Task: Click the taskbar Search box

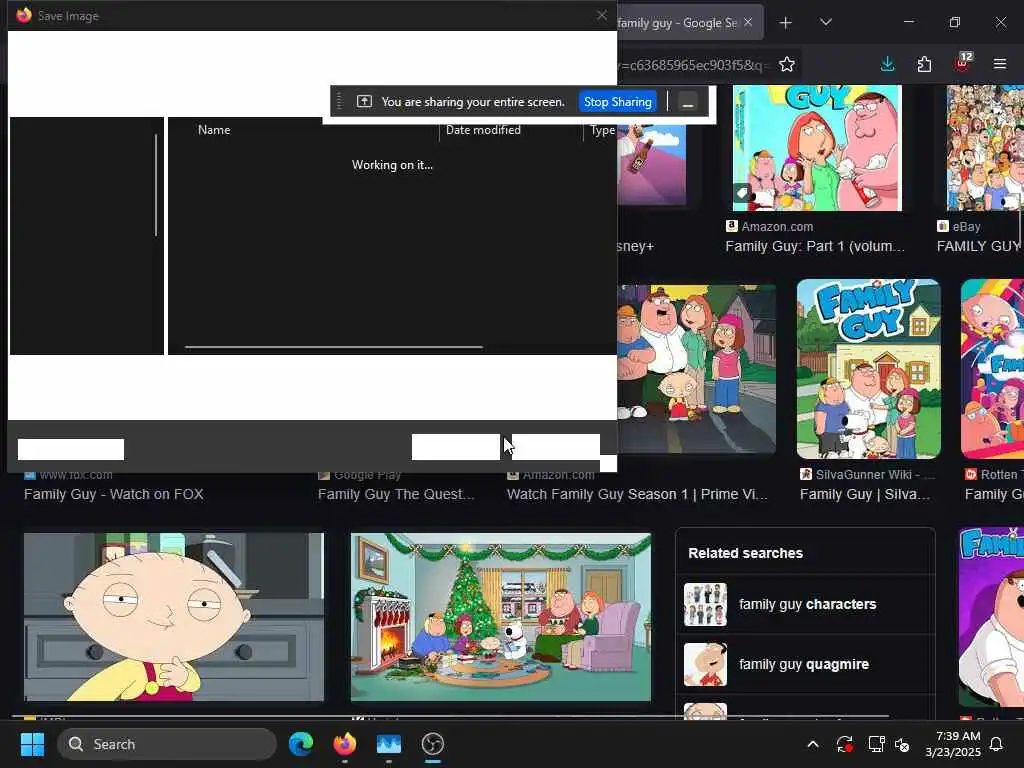Action: pyautogui.click(x=167, y=744)
